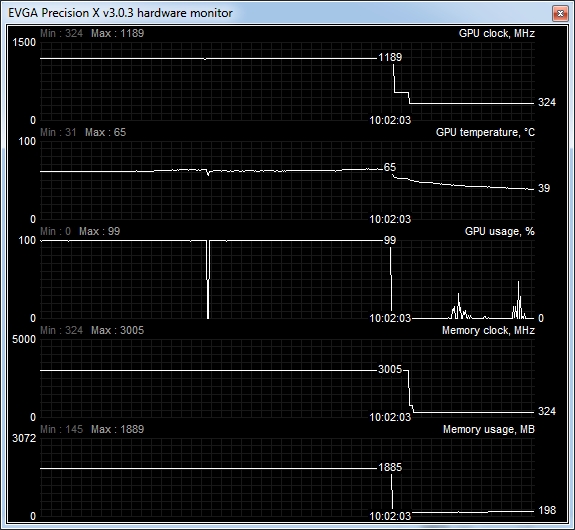
Task: Click the 'GPU temperature, °C' graph label
Action: (x=485, y=132)
